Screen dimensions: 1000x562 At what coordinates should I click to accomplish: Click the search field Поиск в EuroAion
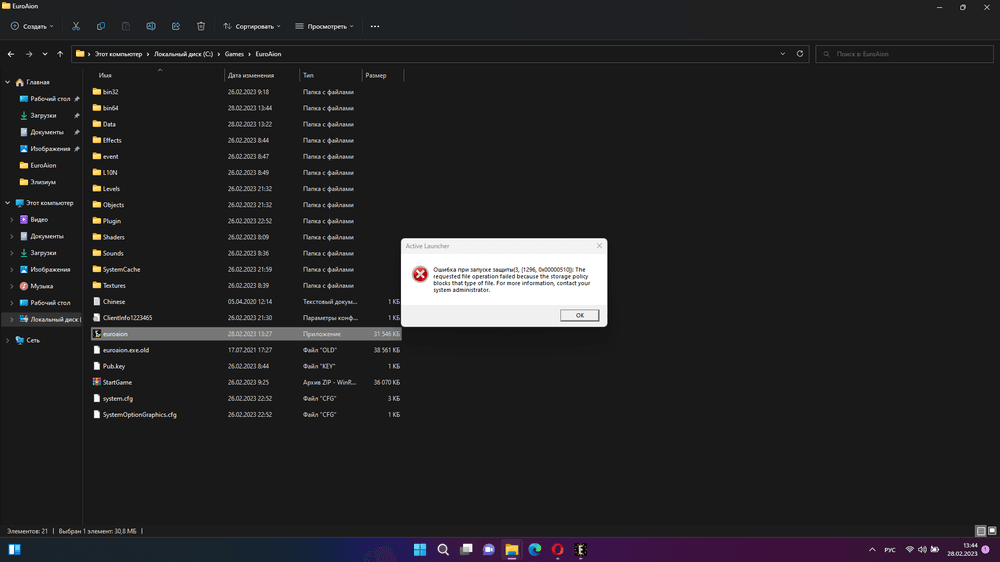[x=905, y=54]
